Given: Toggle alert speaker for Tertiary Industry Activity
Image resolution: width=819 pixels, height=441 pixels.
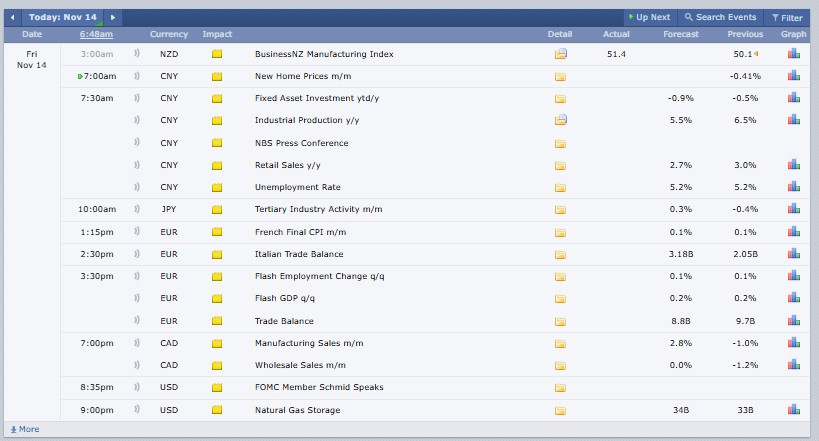Looking at the screenshot, I should pos(136,210).
